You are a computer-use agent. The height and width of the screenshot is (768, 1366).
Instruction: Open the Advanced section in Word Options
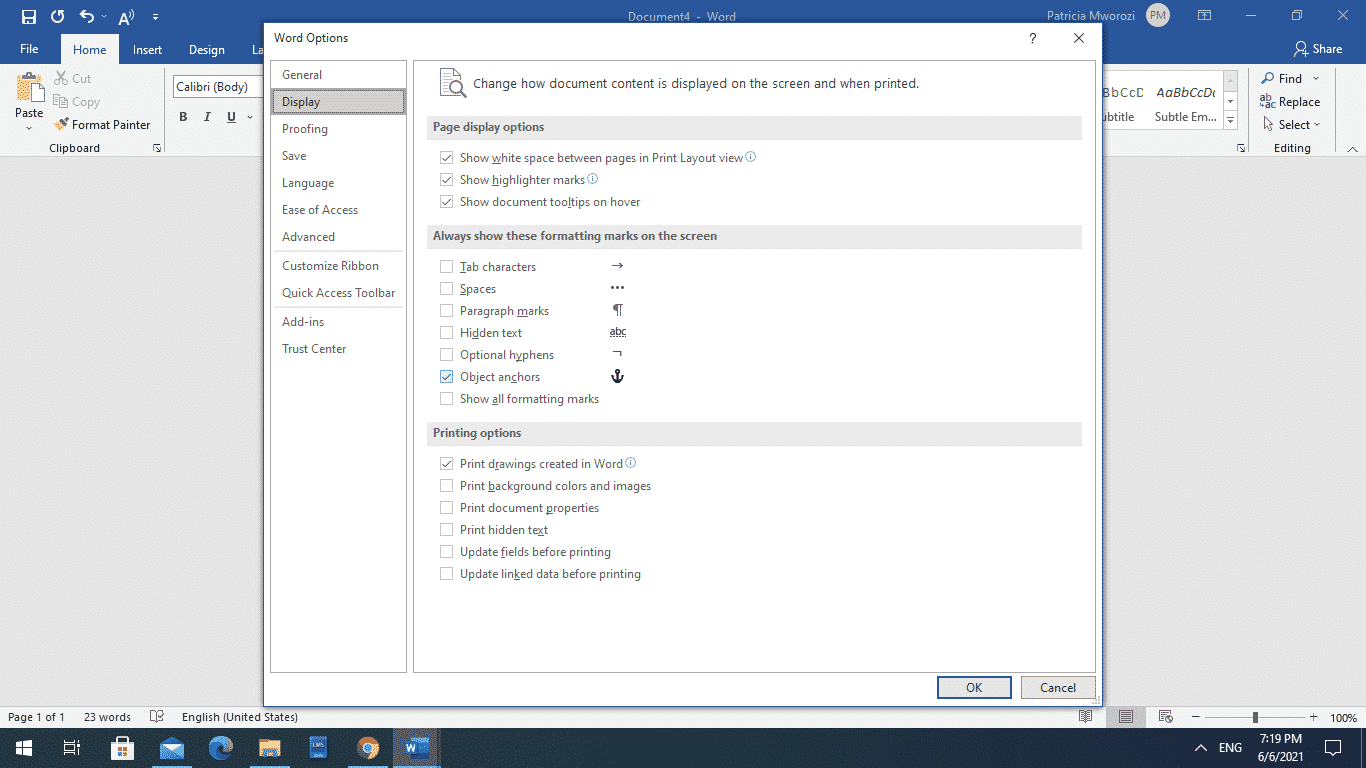coord(309,236)
